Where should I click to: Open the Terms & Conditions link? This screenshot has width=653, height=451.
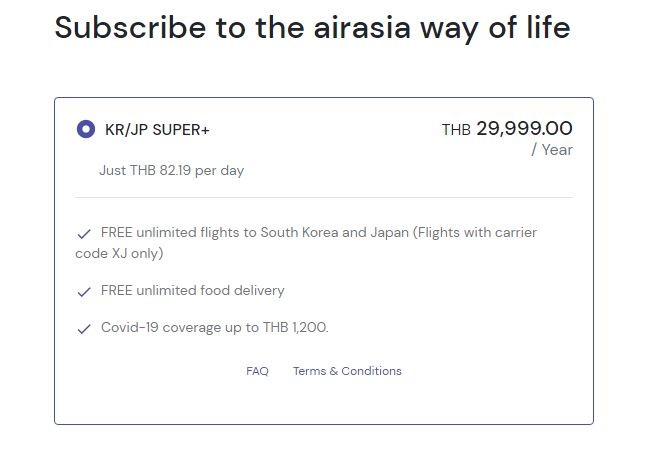pos(347,371)
